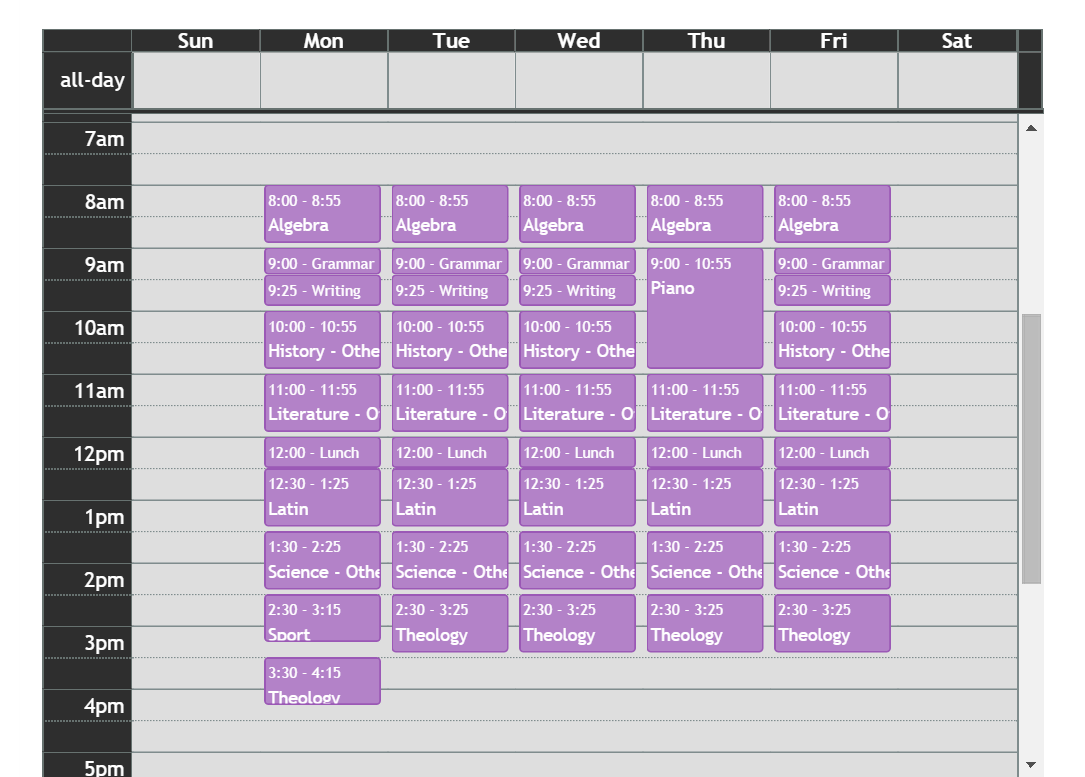
Task: Open Tuesday's Algebra event
Action: tap(450, 213)
